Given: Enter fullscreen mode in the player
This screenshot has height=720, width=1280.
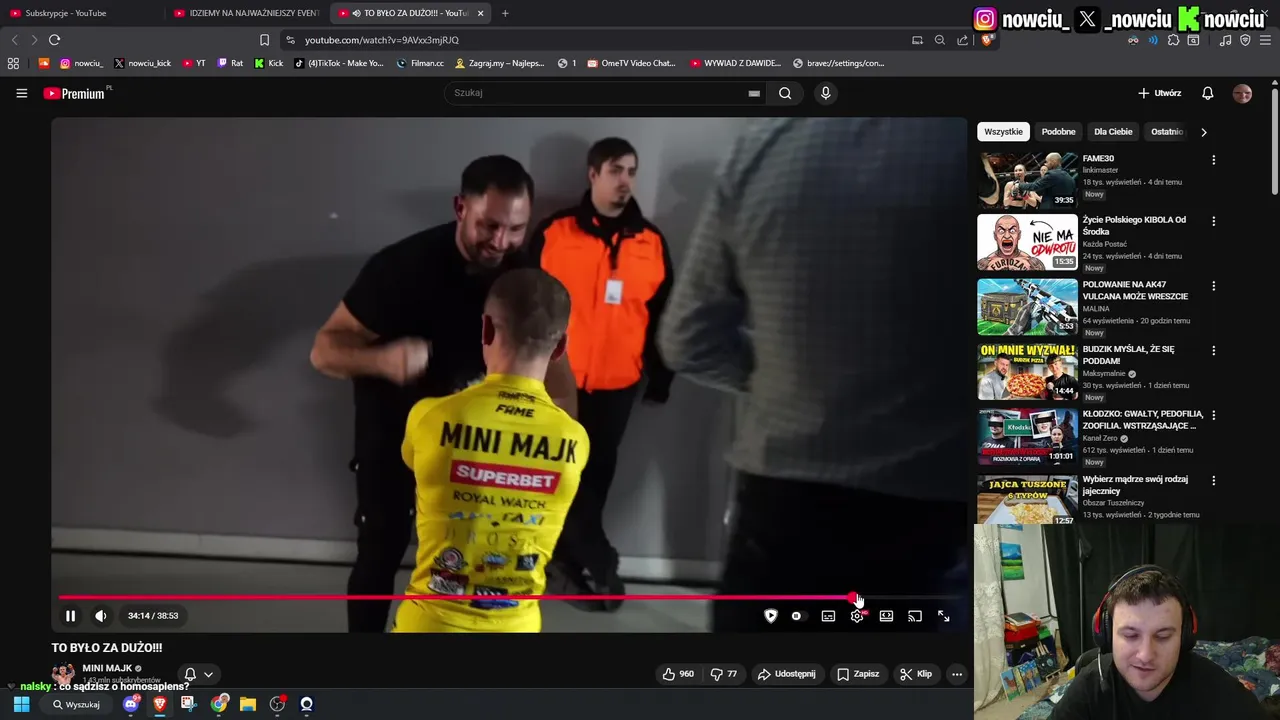Looking at the screenshot, I should [943, 616].
